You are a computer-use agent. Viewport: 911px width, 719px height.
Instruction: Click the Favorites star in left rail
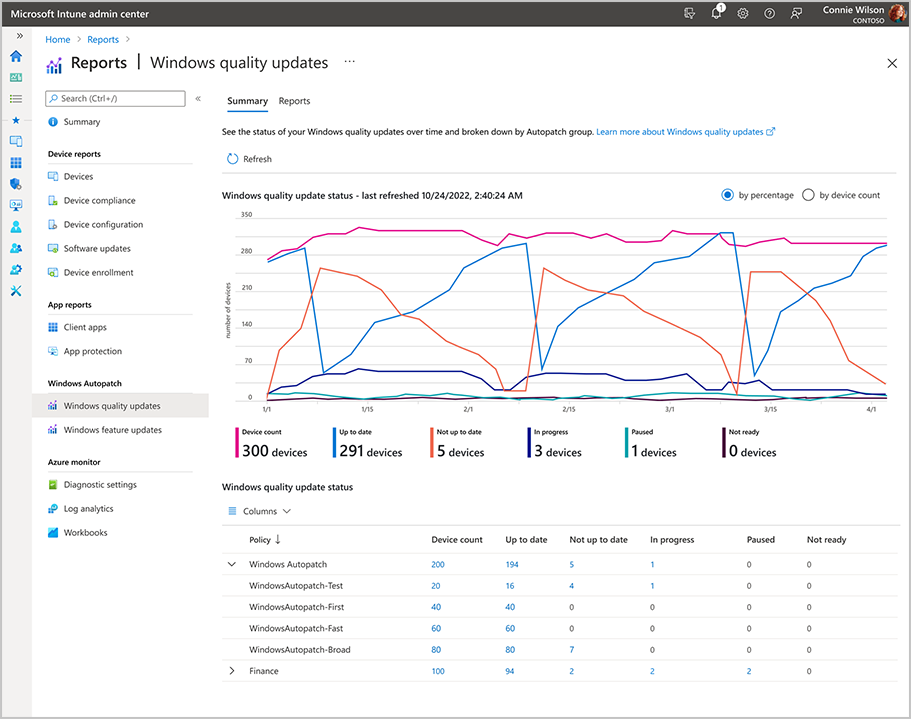[x=16, y=120]
